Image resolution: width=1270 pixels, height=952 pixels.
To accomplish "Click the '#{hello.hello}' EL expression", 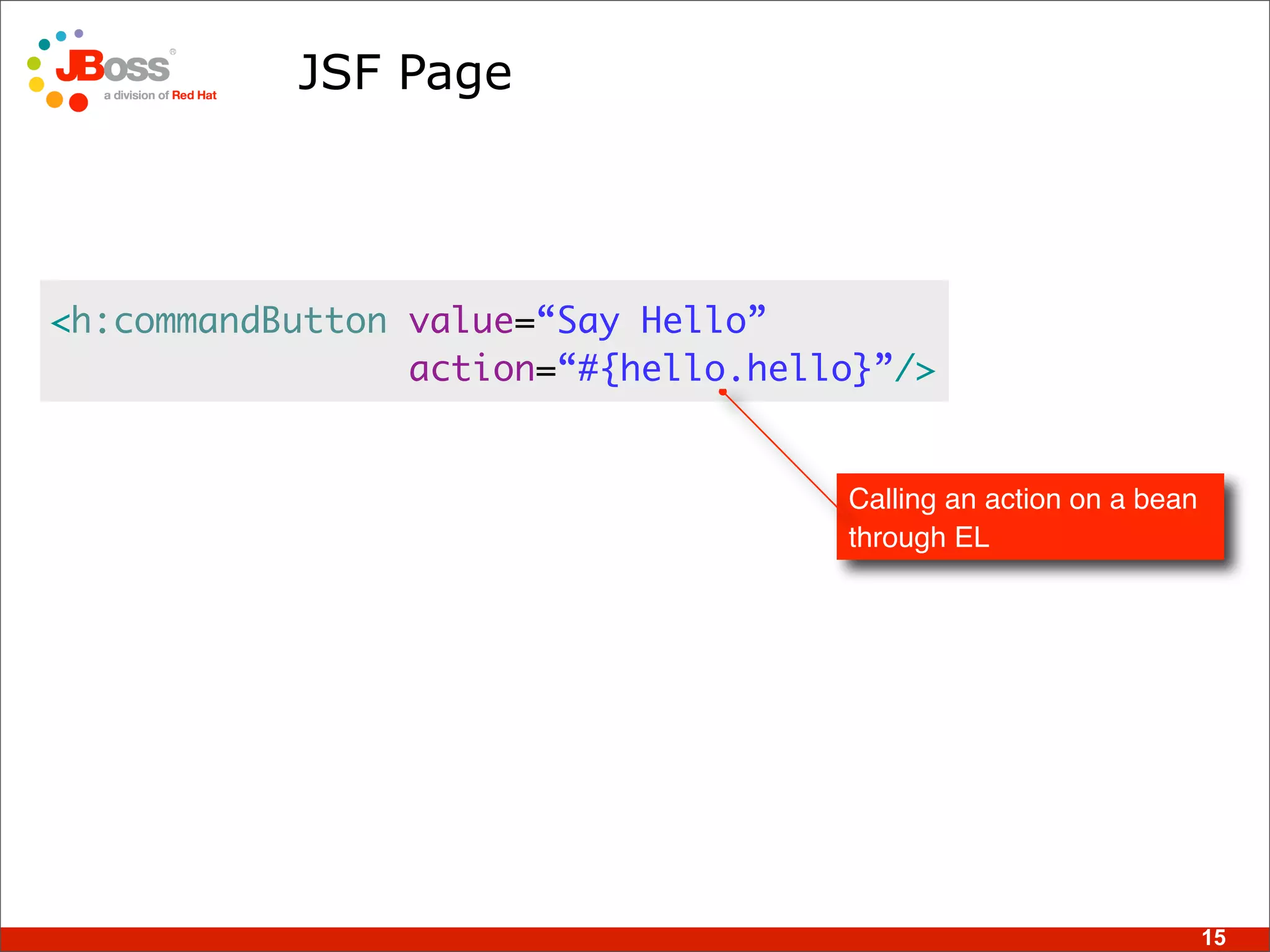I will pyautogui.click(x=724, y=369).
